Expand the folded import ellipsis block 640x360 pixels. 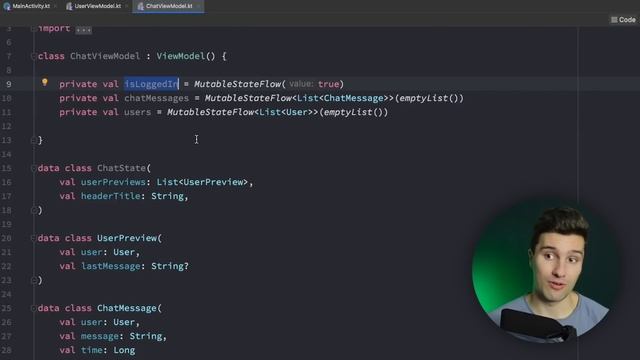pos(83,29)
